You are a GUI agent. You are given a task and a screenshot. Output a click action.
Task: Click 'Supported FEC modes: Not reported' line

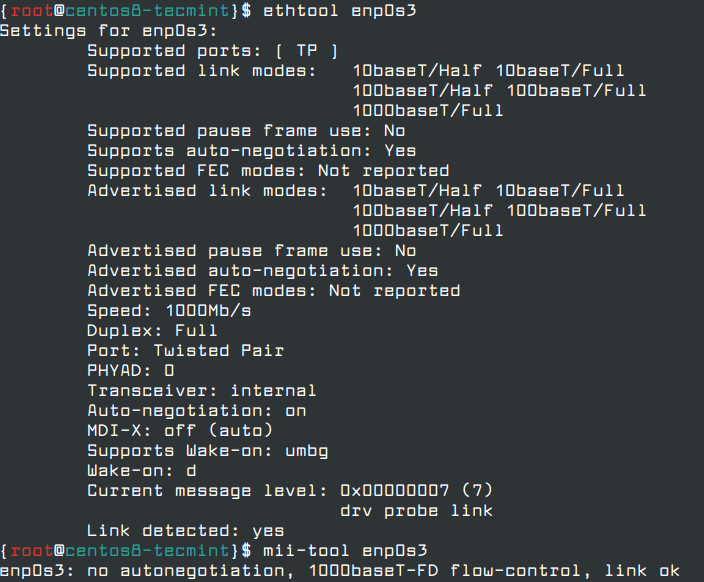click(x=268, y=170)
